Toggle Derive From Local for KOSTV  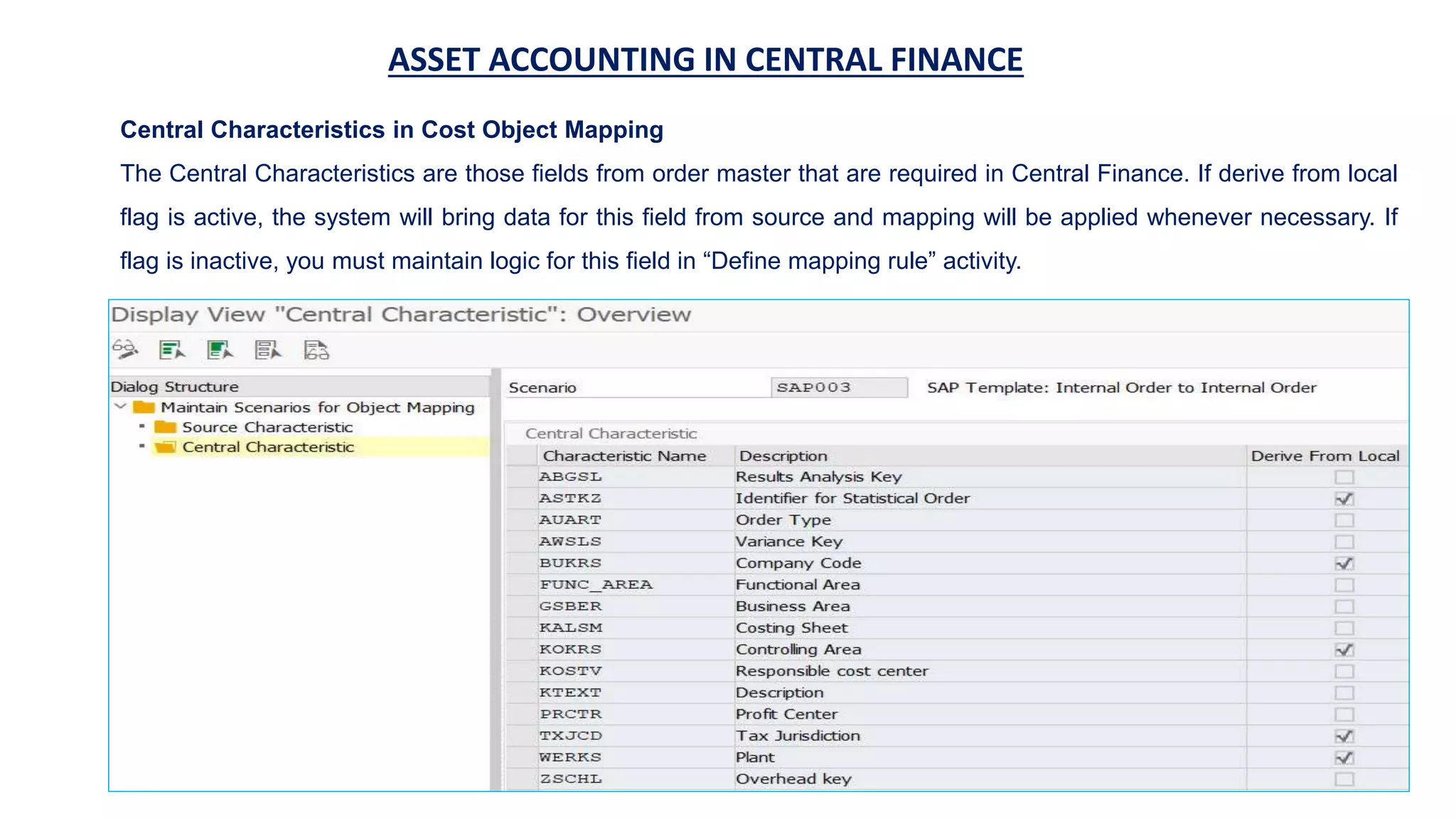(x=1344, y=671)
